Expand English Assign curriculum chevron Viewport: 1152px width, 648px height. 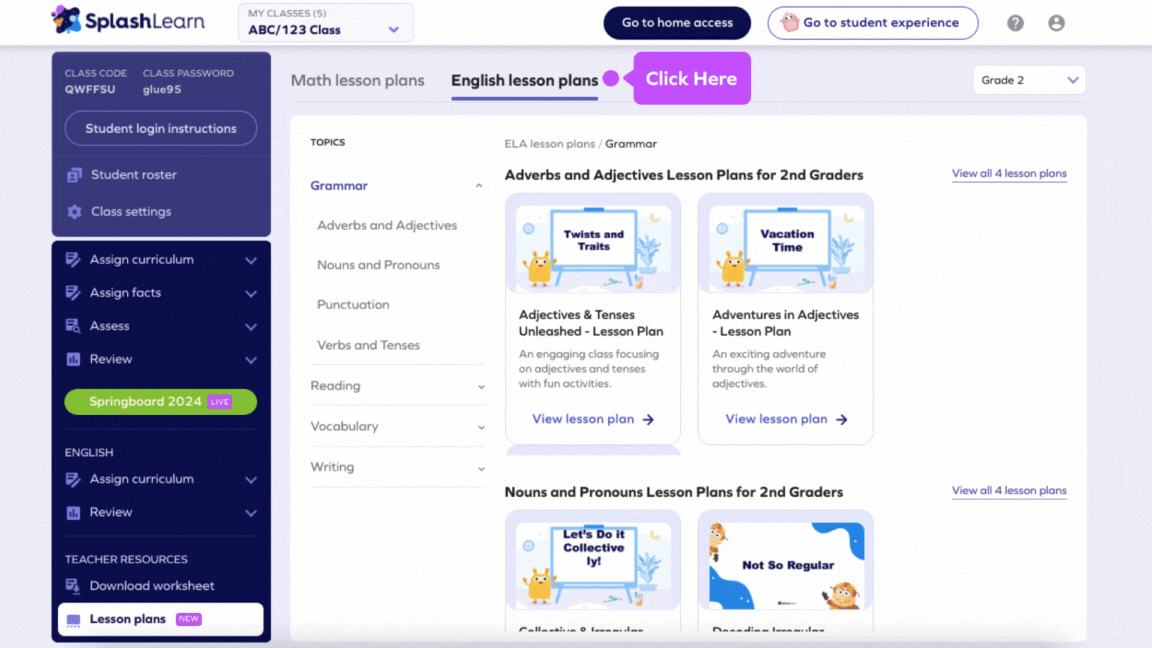point(251,480)
